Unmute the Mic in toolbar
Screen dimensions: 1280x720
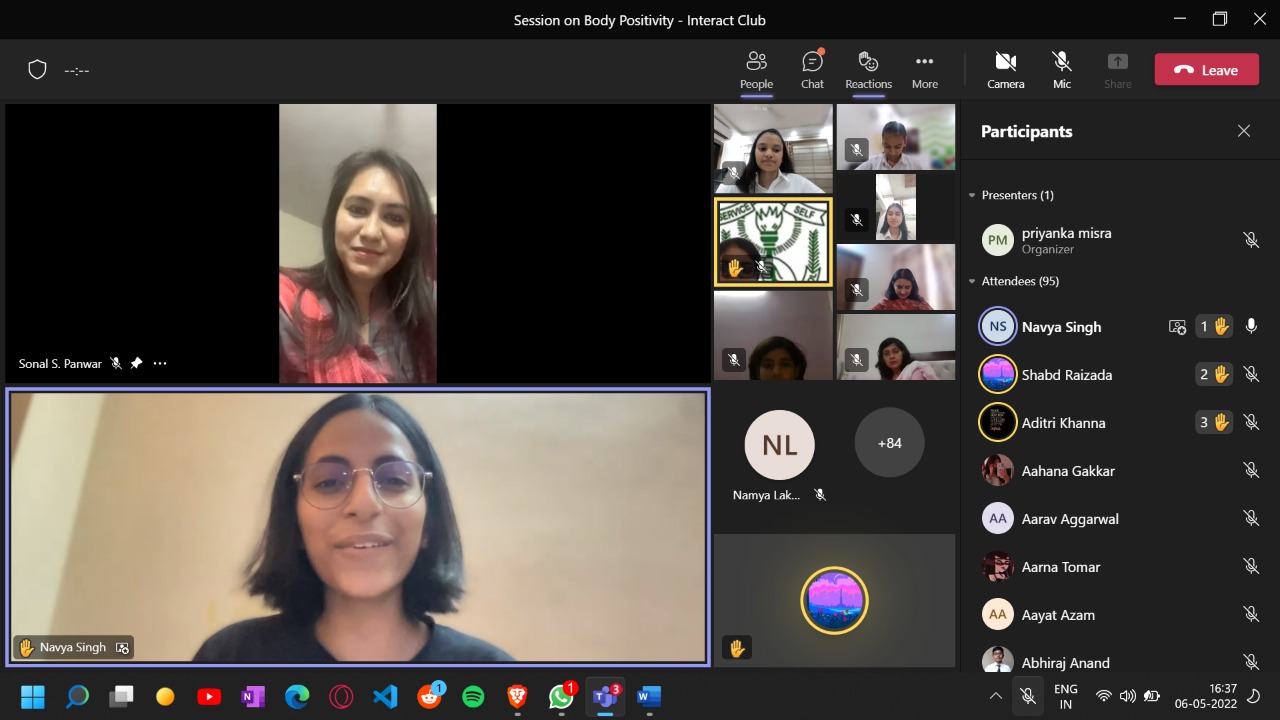click(x=1062, y=70)
